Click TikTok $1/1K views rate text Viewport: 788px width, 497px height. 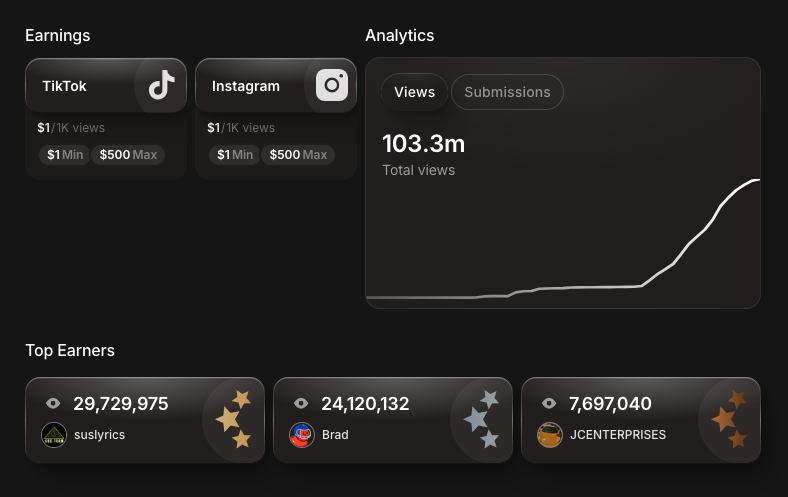click(71, 128)
